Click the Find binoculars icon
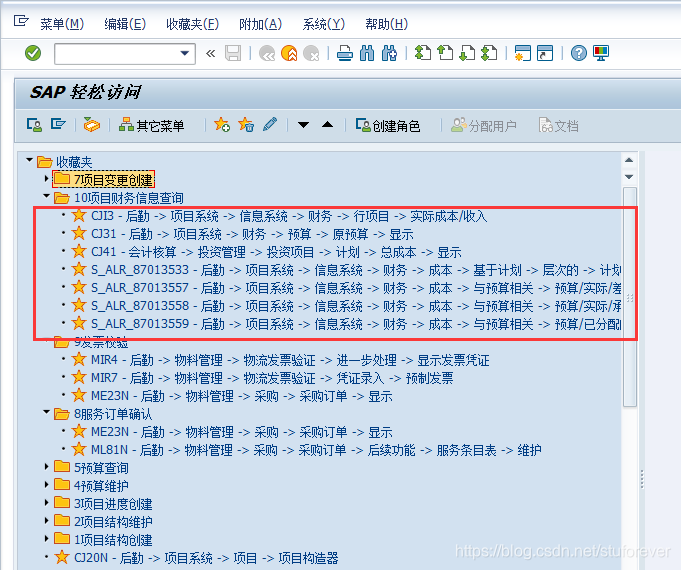Image resolution: width=681 pixels, height=570 pixels. pos(367,53)
